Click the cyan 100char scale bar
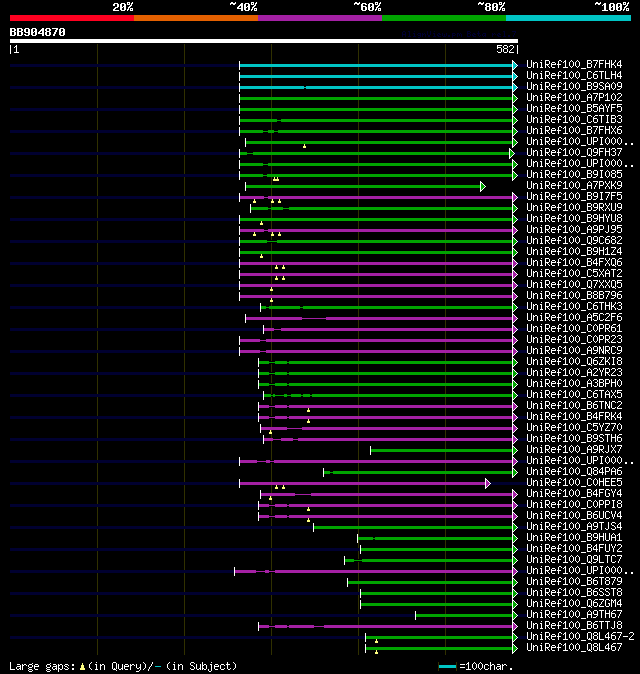 point(447,666)
